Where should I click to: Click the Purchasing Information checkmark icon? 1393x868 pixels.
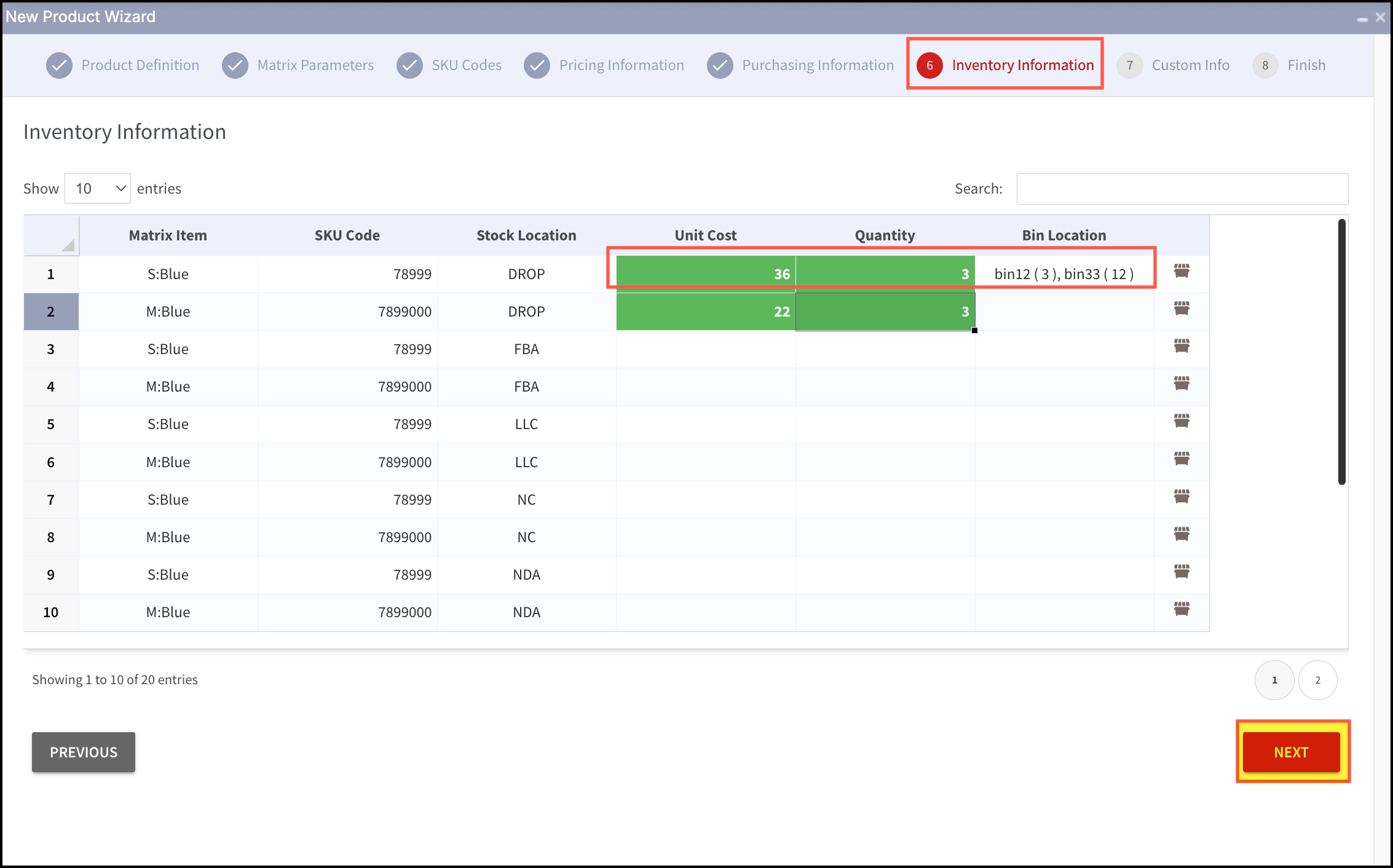pyautogui.click(x=720, y=65)
